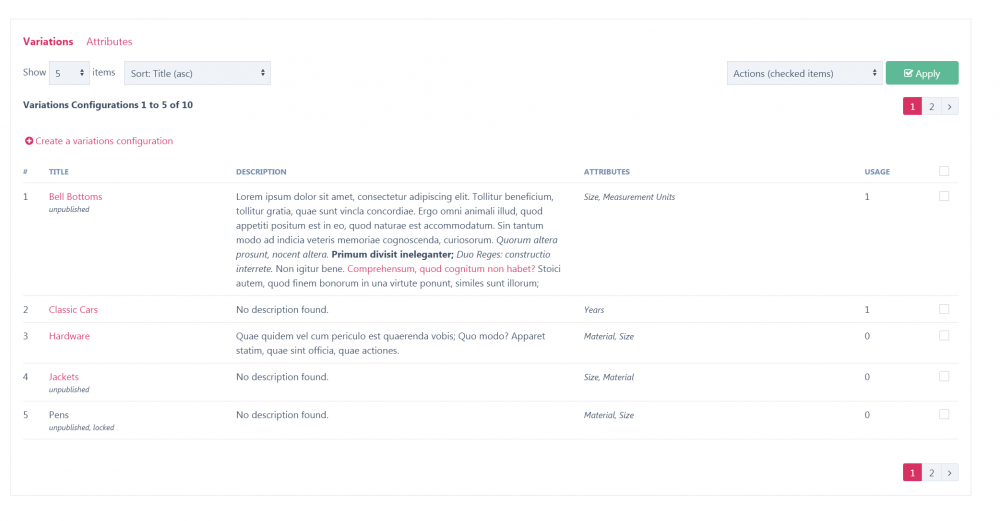Click the plus icon beside Create a variations configuration
Viewport: 1000px width, 521px height.
click(x=29, y=141)
